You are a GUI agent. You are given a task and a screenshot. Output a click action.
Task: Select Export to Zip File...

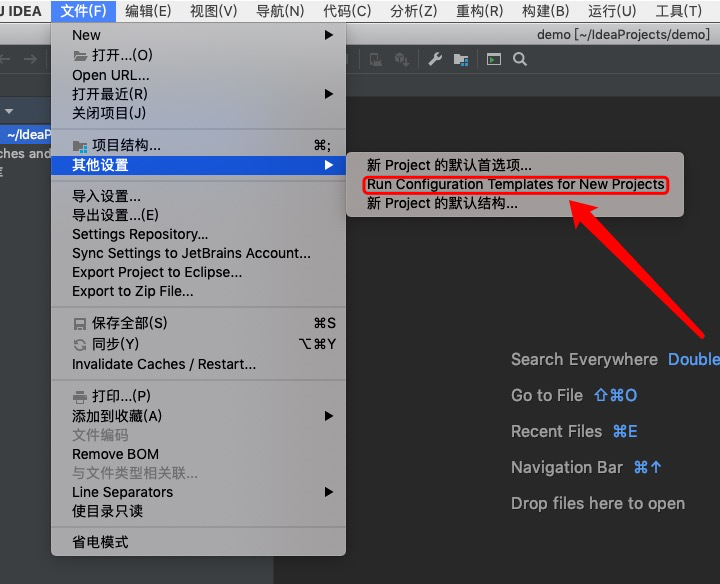pos(198,291)
